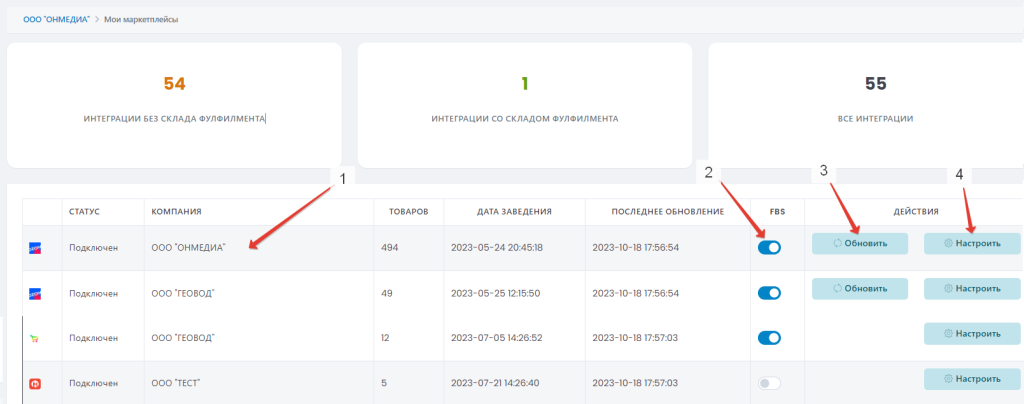Turn off the FBS toggle for ООО "ОНМЕДИА"
Viewport: 1024px width, 404px height.
(x=769, y=247)
